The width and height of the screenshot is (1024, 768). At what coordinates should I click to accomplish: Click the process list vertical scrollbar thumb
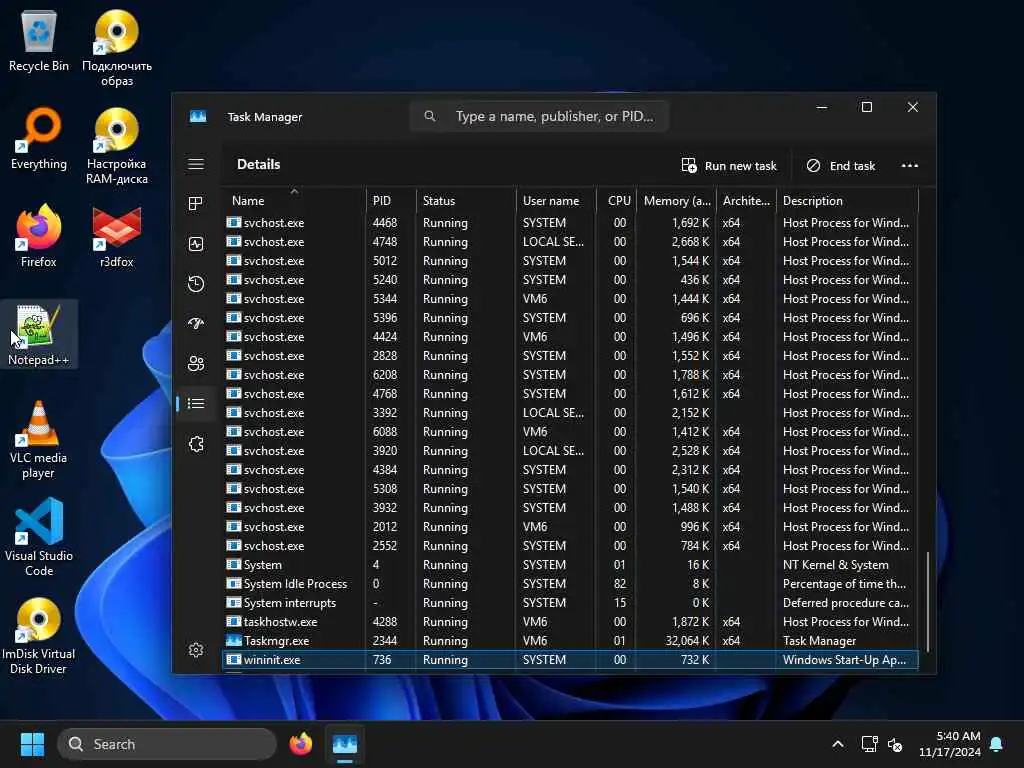(927, 601)
